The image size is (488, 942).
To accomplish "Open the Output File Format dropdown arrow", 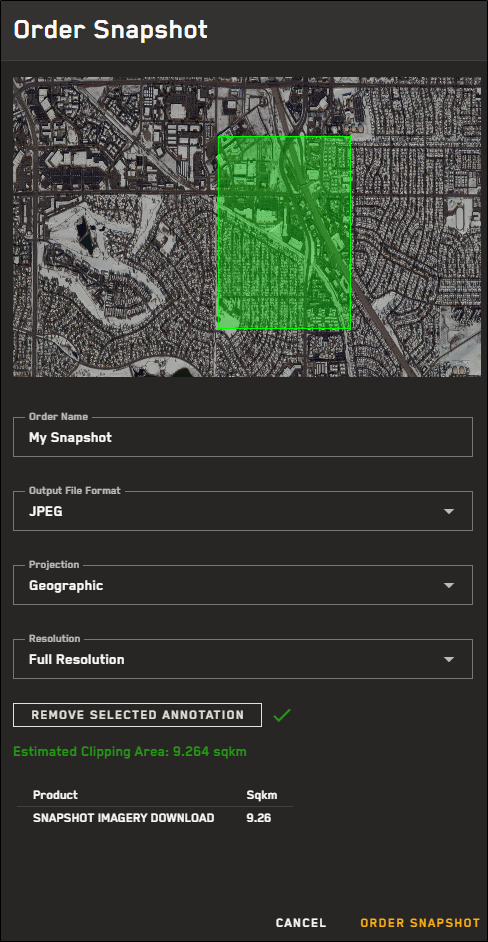I will click(448, 512).
